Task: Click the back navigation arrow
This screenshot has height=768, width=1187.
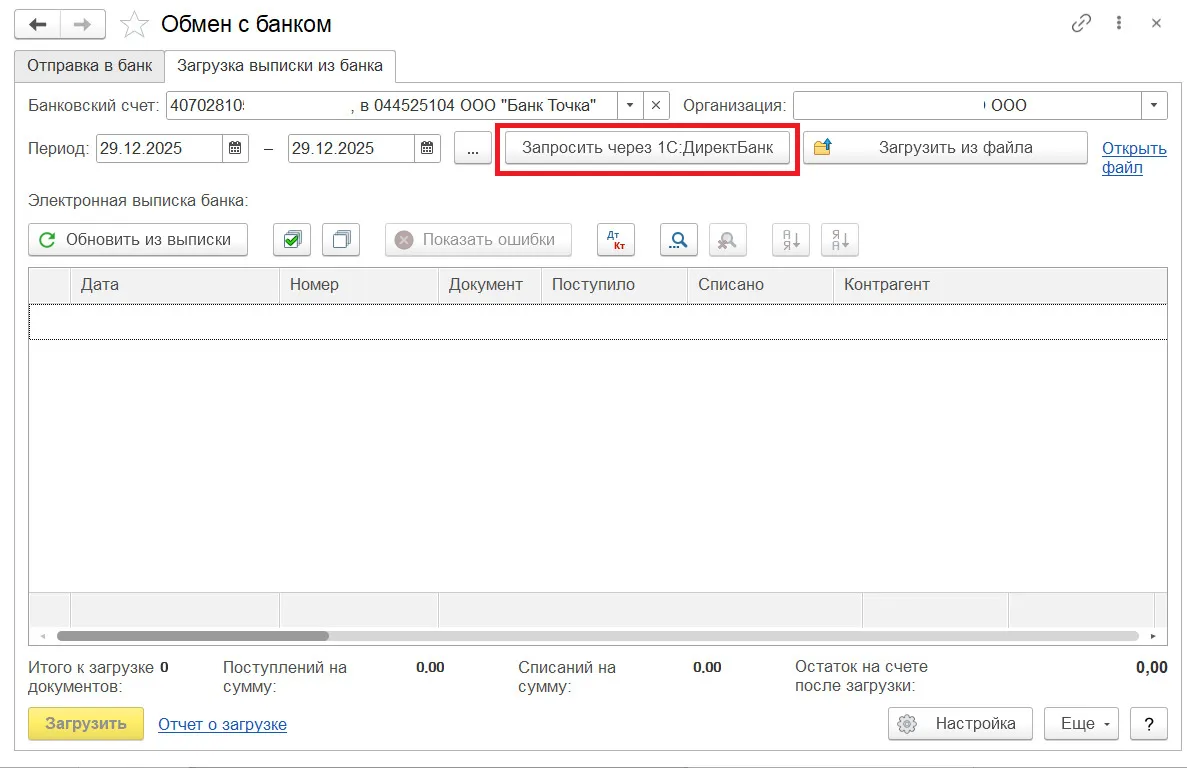Action: (x=37, y=24)
